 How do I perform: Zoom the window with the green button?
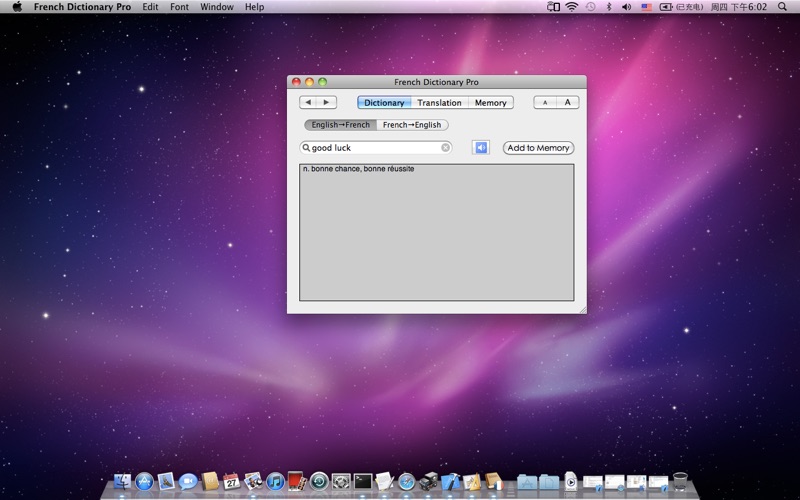(x=322, y=82)
